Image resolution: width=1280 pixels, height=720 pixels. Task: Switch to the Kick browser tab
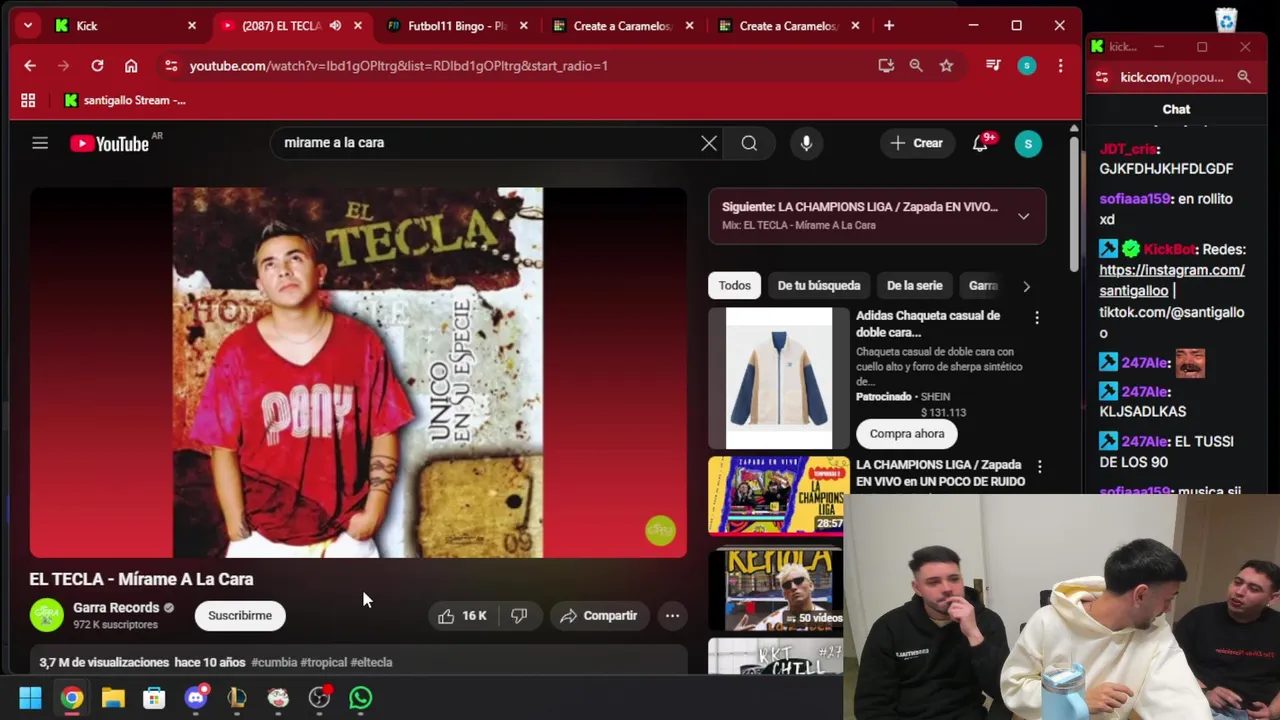click(x=125, y=26)
